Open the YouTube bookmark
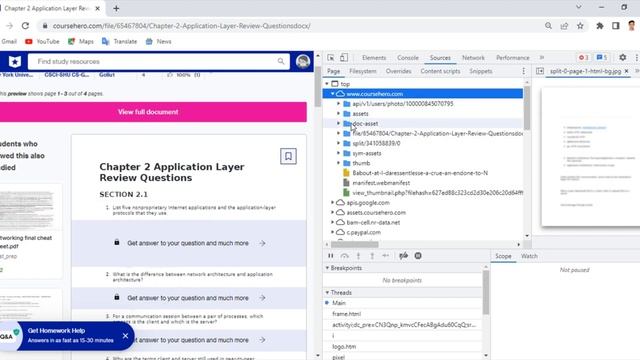The image size is (640, 360). [x=42, y=41]
